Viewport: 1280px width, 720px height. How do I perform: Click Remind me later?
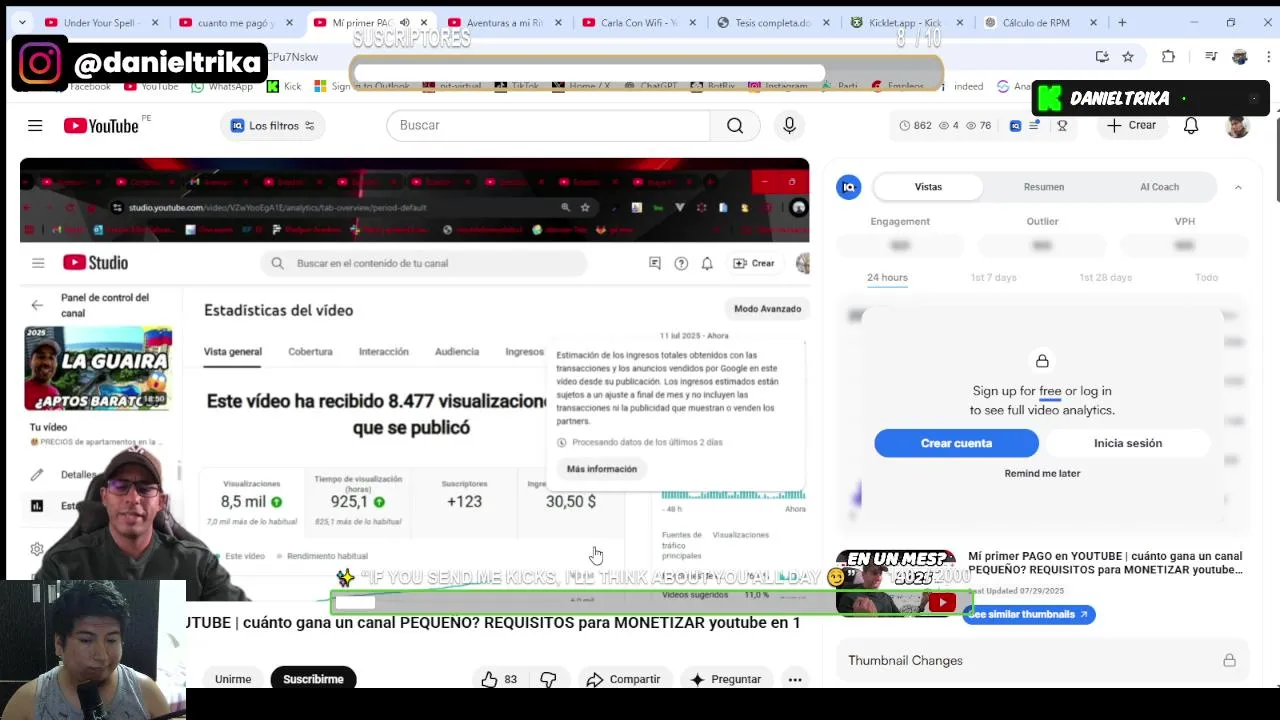coord(1042,473)
